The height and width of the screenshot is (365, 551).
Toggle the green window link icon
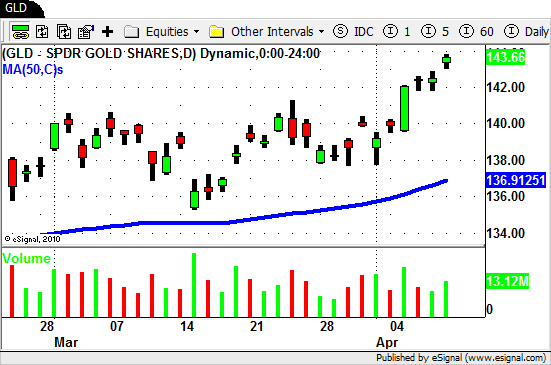point(20,32)
